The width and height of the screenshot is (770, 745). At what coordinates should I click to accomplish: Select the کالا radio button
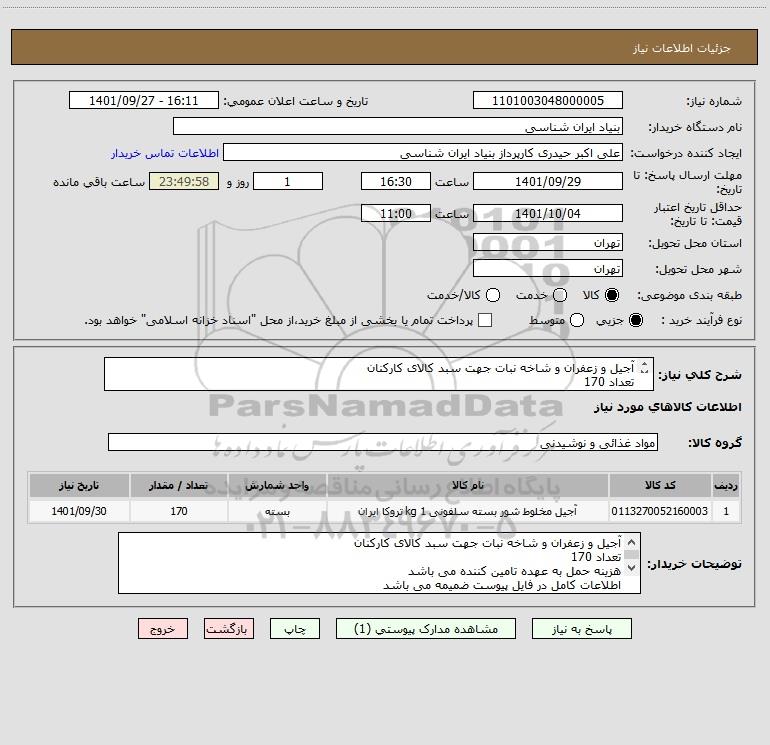tap(612, 295)
